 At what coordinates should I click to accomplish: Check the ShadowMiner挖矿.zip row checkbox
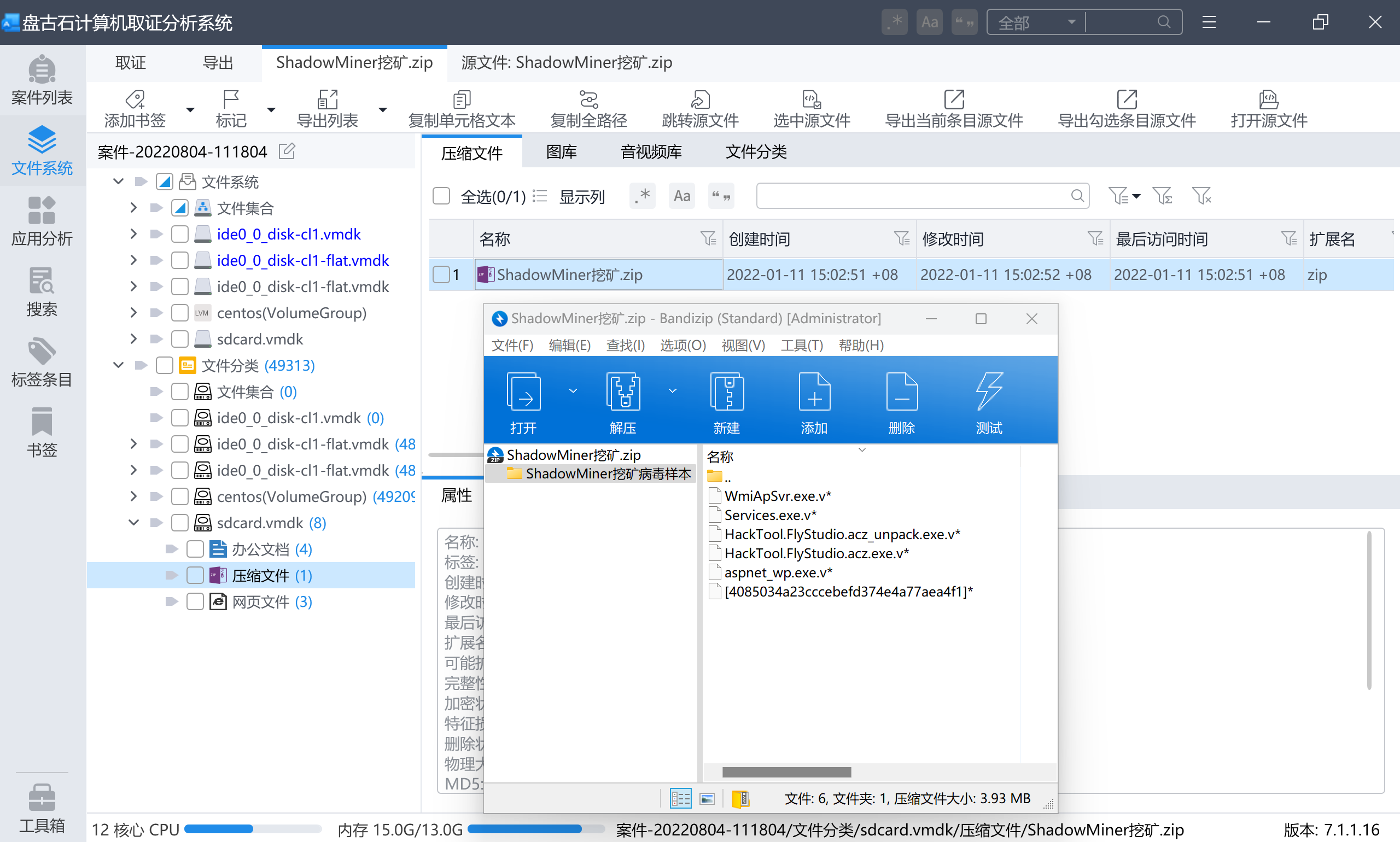click(x=441, y=274)
